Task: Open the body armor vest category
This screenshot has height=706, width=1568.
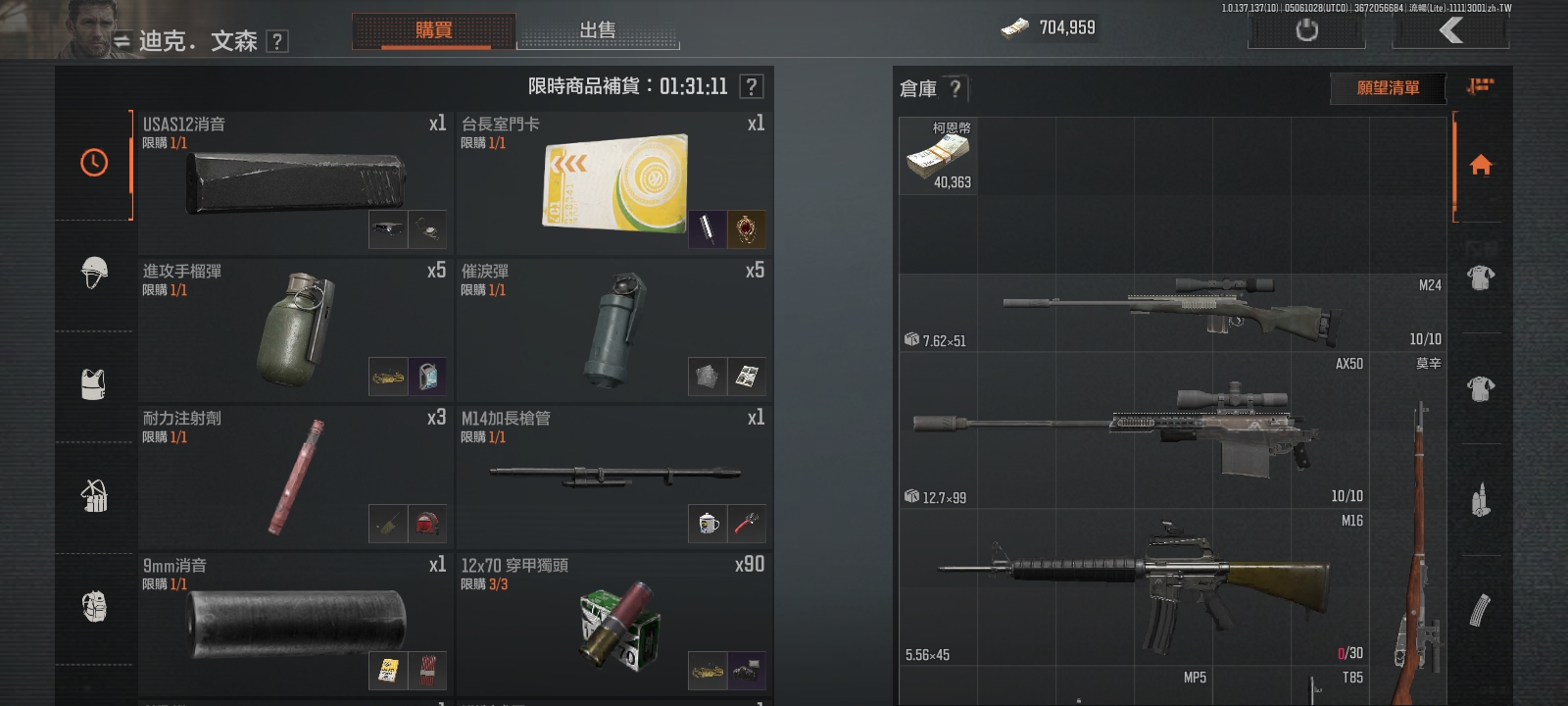Action: (94, 383)
